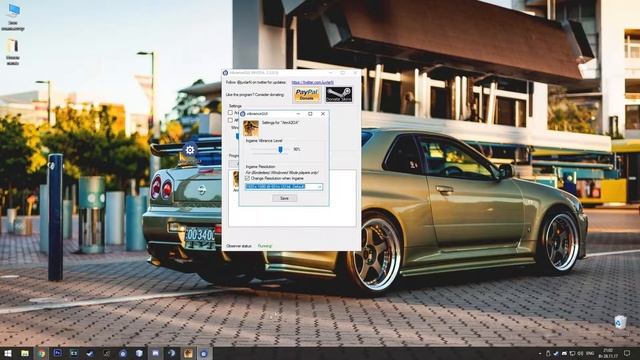Open the round blue icon beside the 3D cube

coord(123,353)
